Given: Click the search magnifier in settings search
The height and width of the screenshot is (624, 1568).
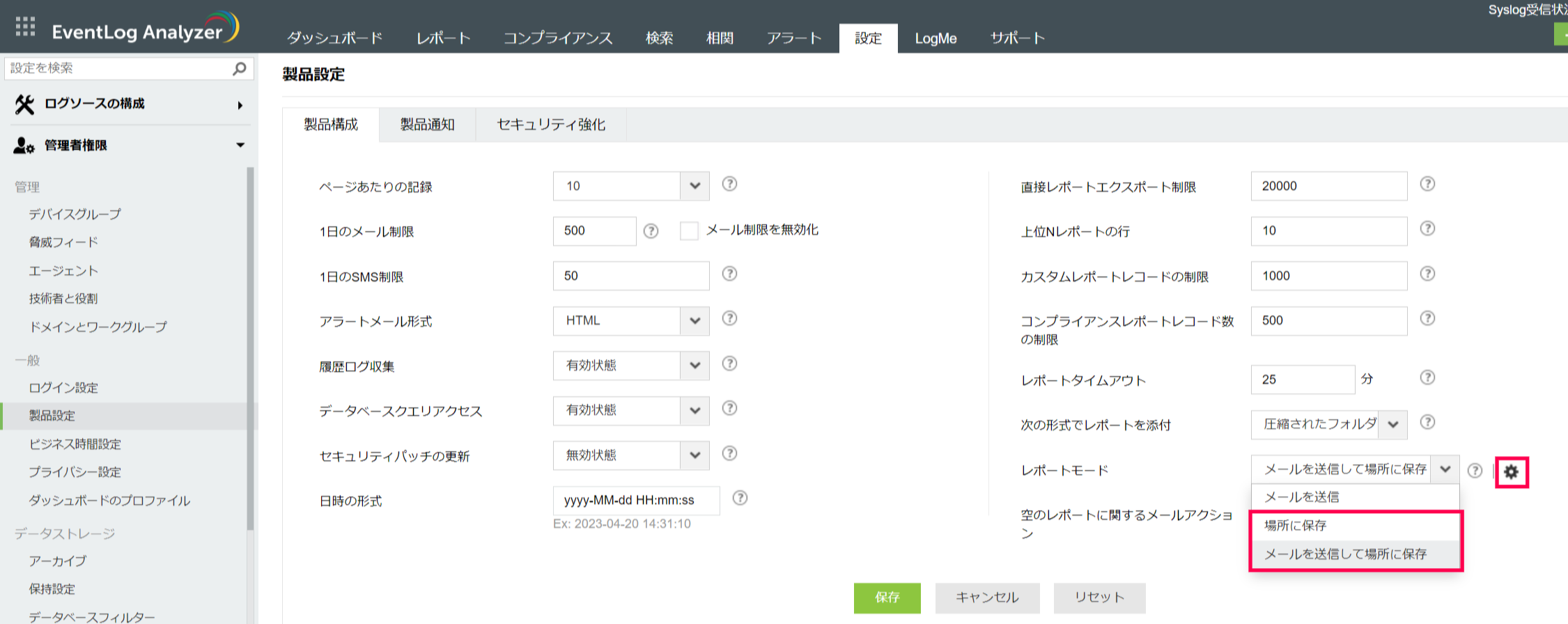Looking at the screenshot, I should 239,68.
